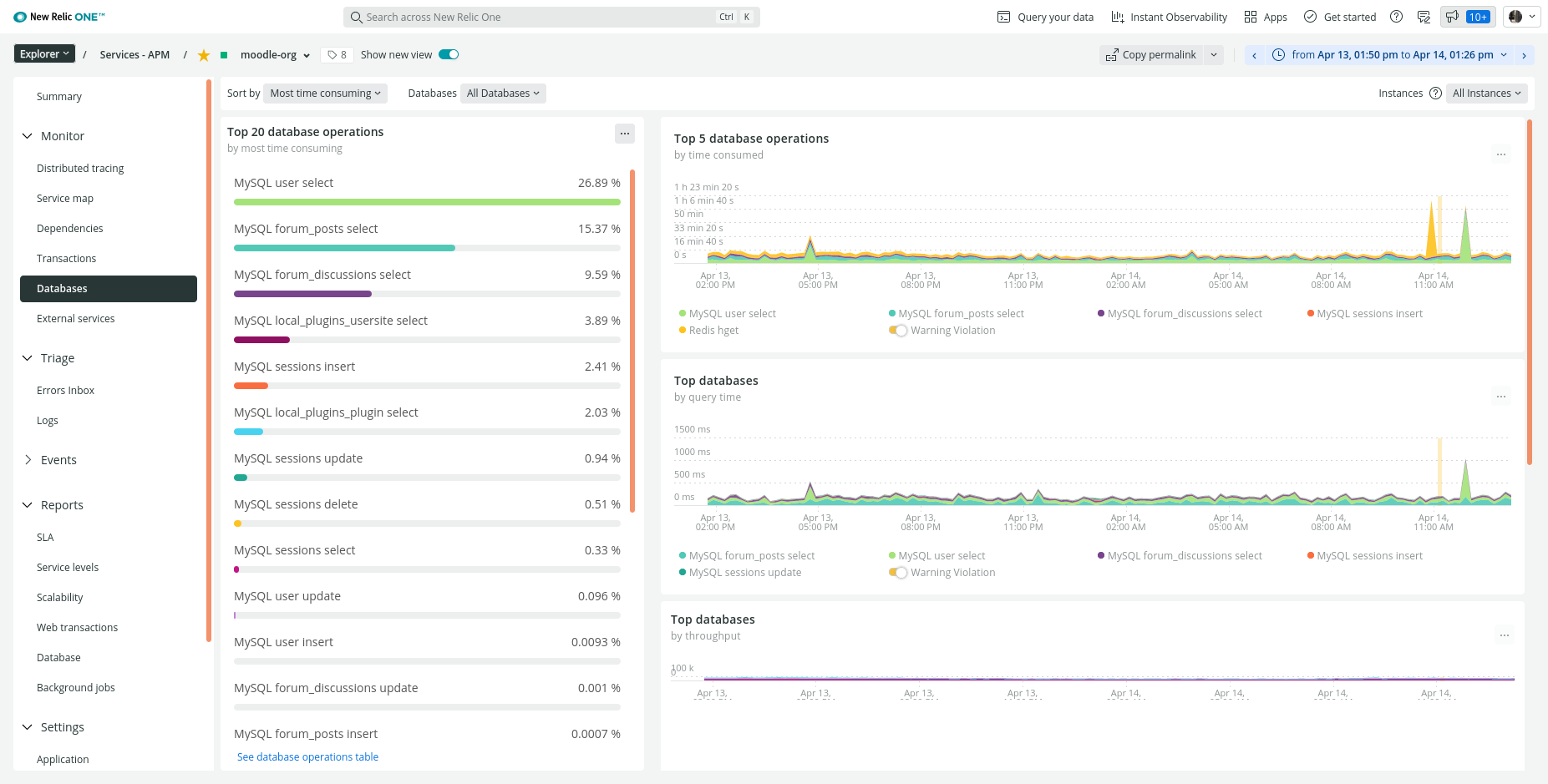This screenshot has height=784, width=1548.
Task: Click the New Relic ONE logo
Action: (x=59, y=17)
